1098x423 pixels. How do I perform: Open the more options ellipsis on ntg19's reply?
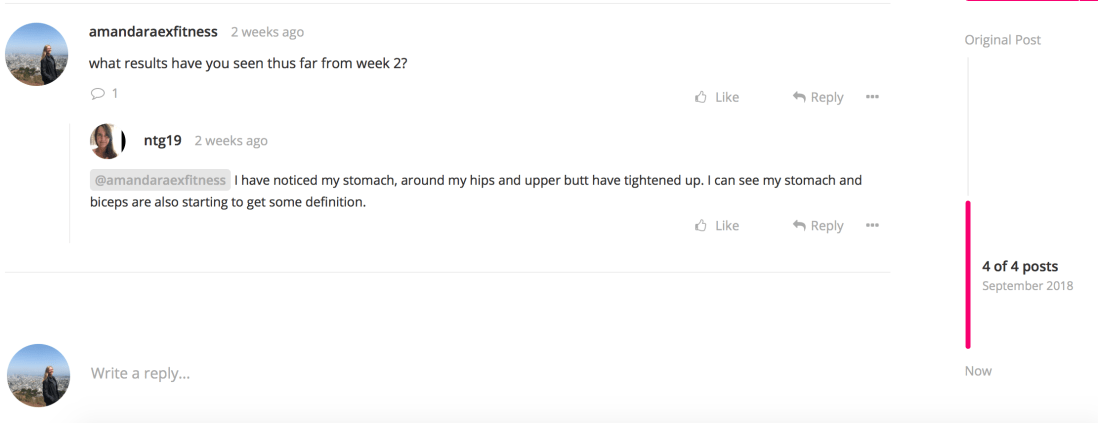tap(872, 226)
